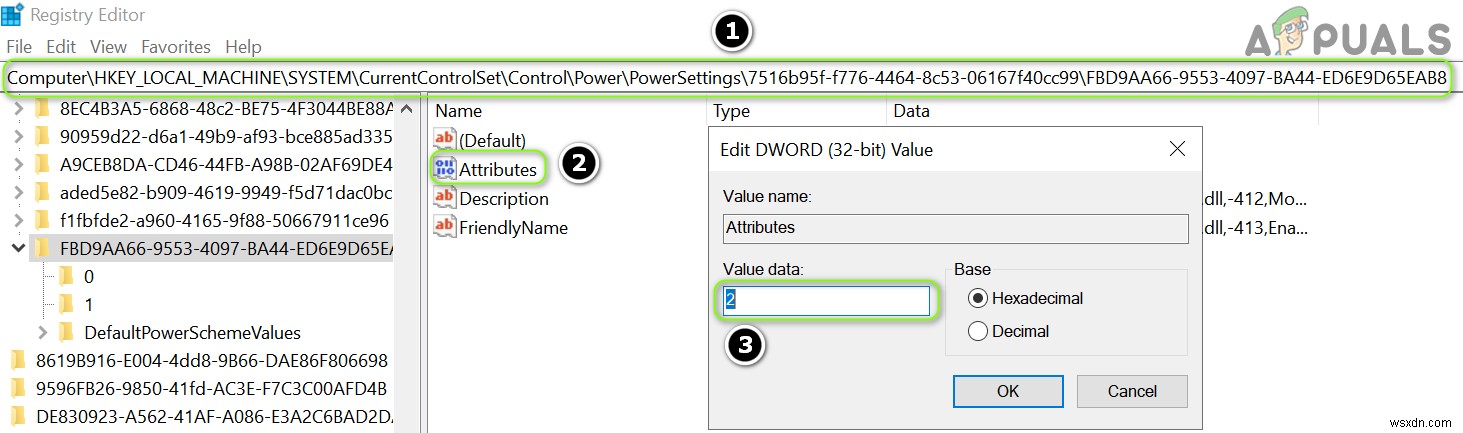Select the Decimal base option

(977, 331)
